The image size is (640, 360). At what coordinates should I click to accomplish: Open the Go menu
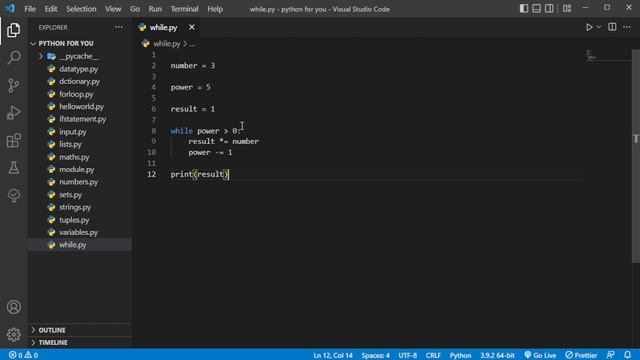tap(135, 9)
